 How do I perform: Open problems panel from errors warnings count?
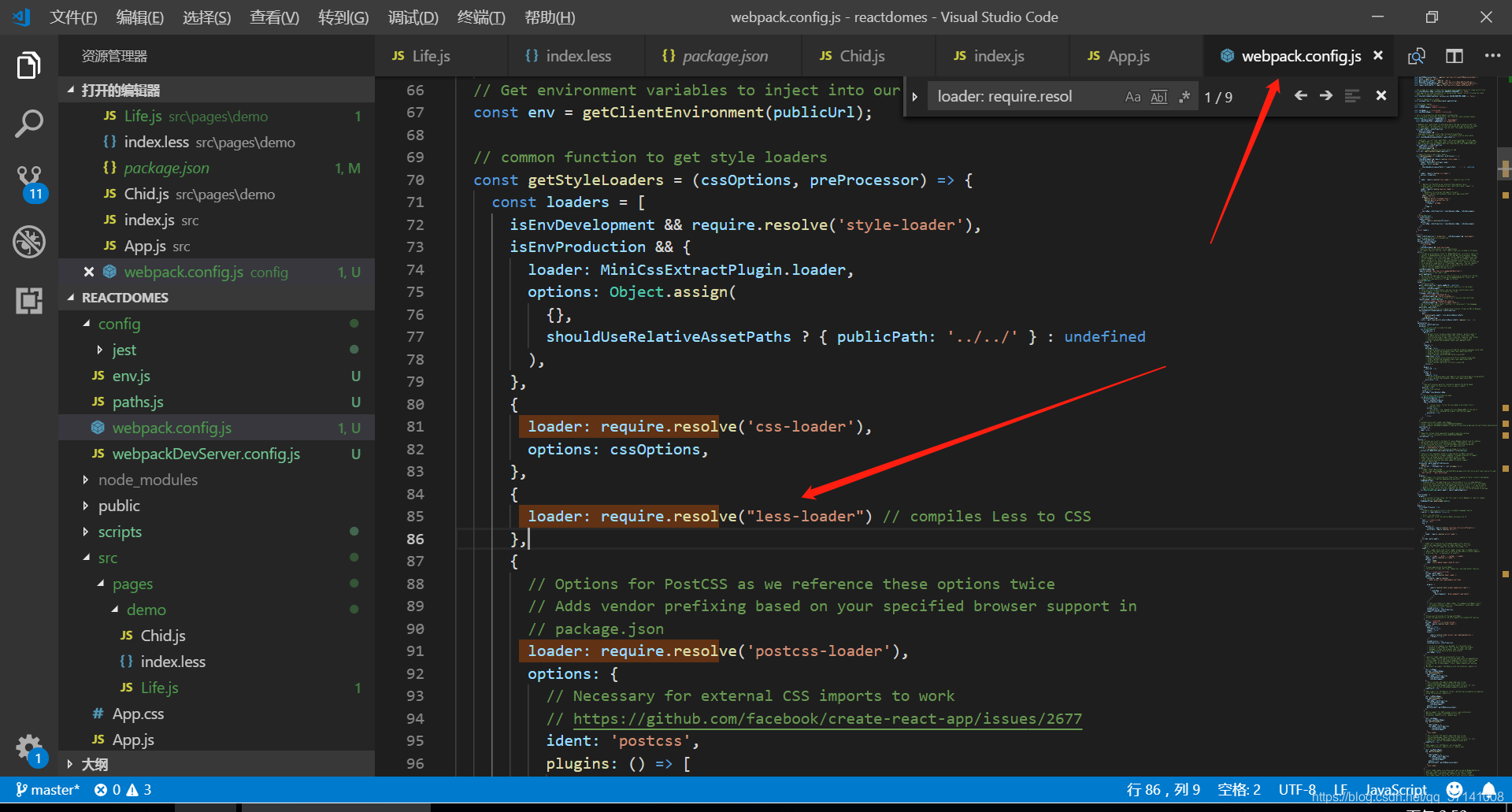pos(123,789)
